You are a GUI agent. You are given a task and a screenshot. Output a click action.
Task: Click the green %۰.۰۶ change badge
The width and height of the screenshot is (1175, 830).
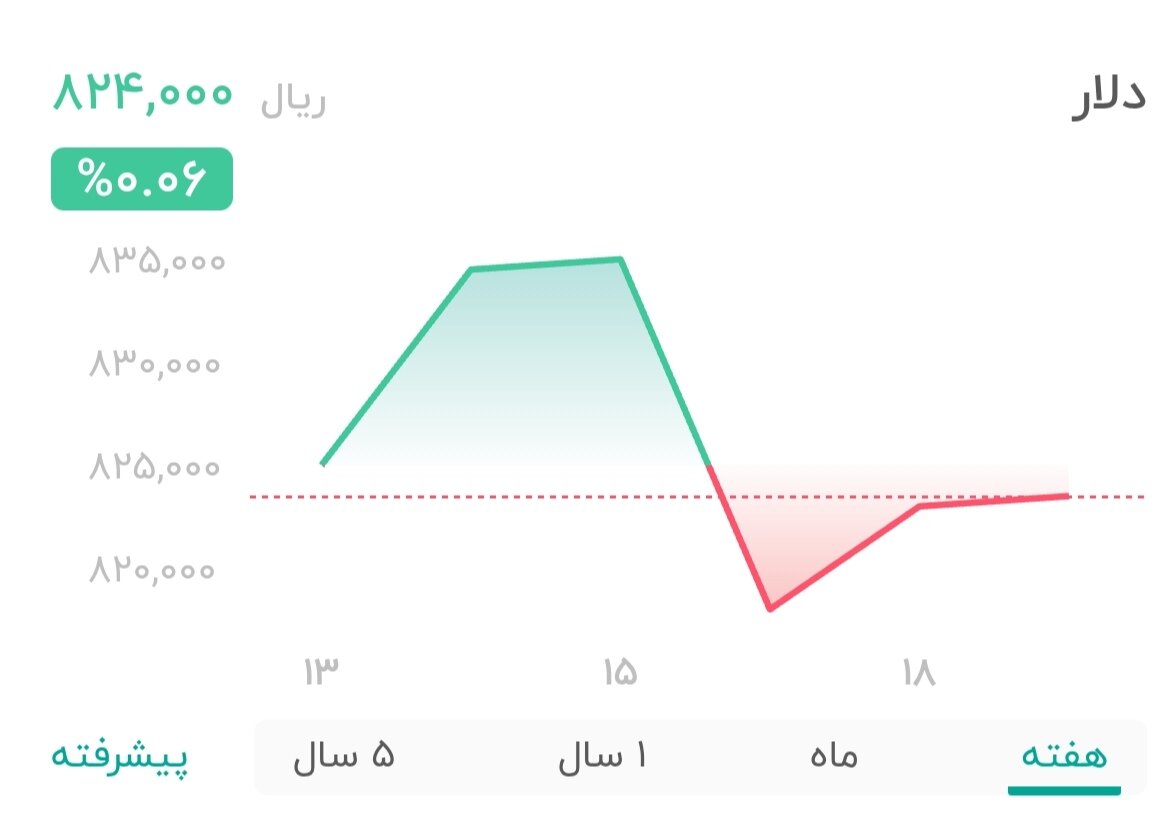click(141, 177)
